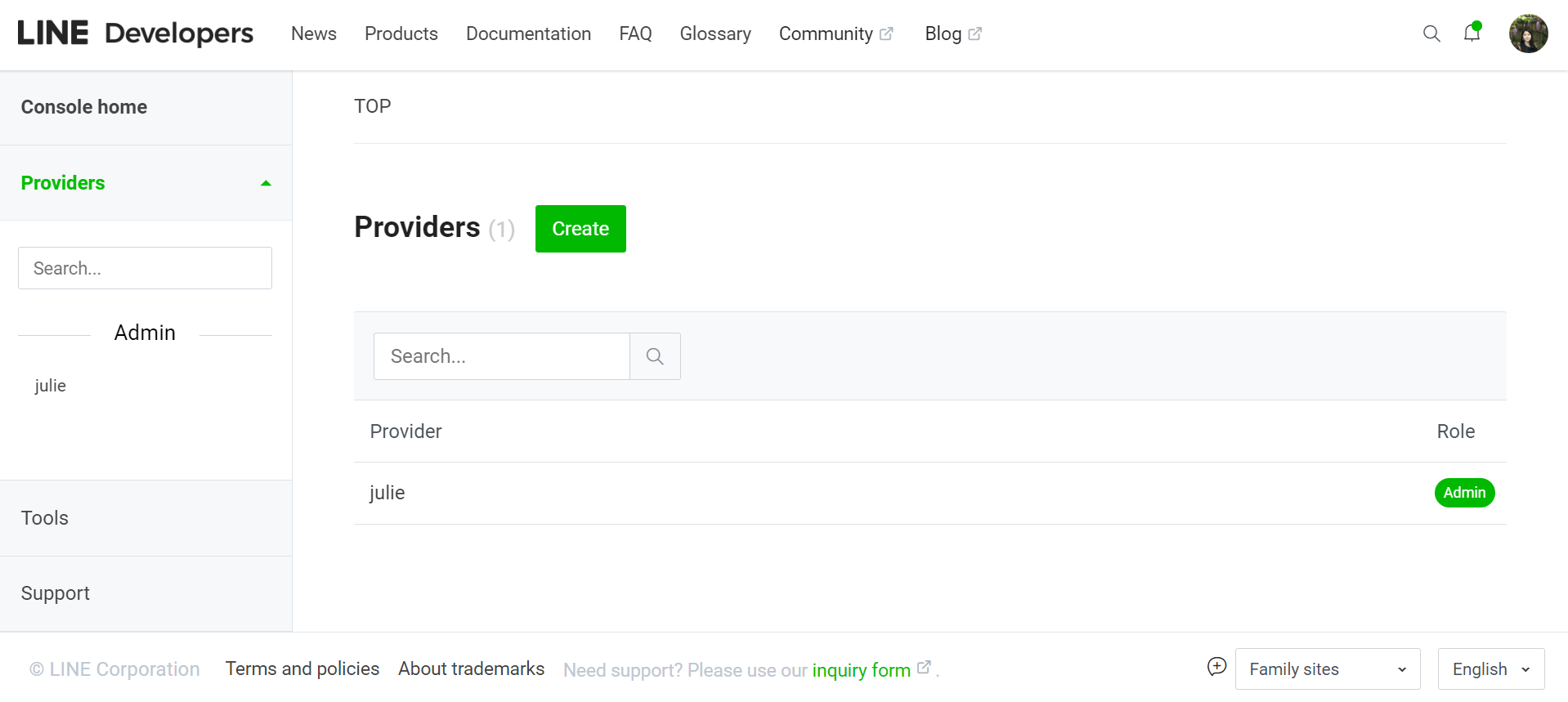Image resolution: width=1568 pixels, height=702 pixels.
Task: Open About trademarks link
Action: pyautogui.click(x=471, y=668)
